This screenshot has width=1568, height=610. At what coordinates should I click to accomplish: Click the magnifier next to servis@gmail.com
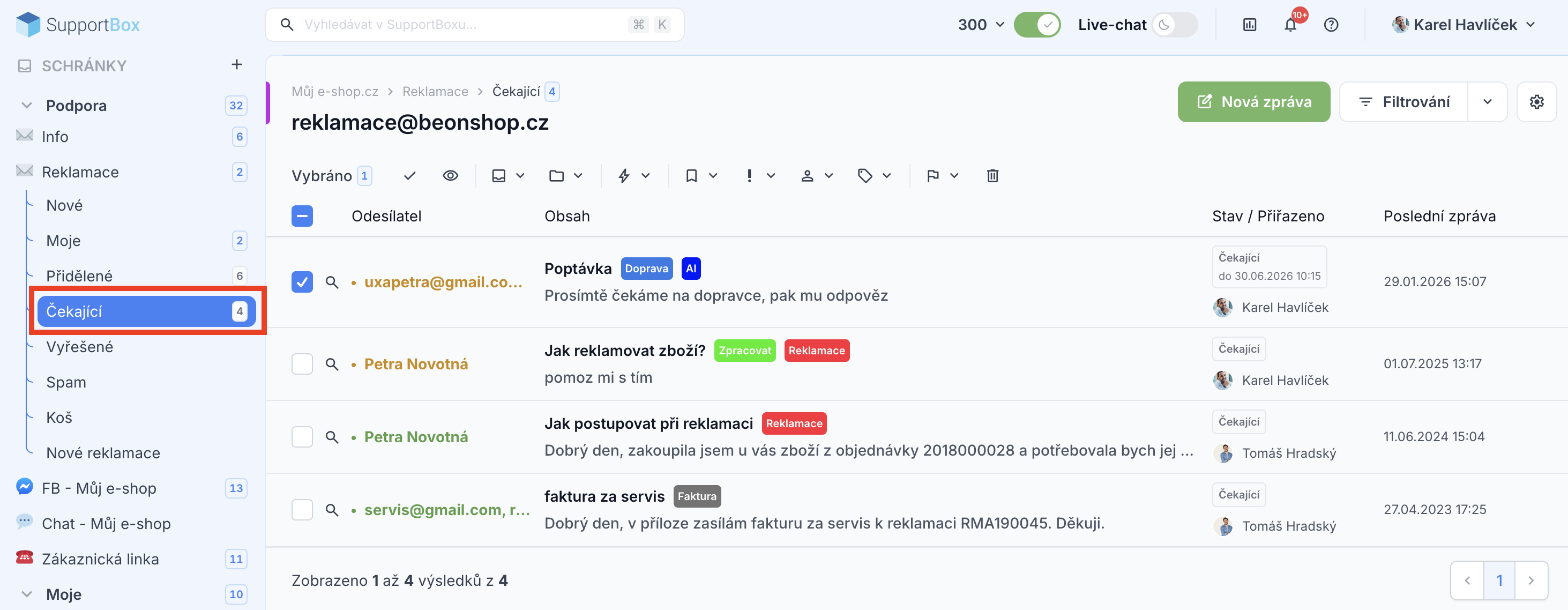tap(332, 510)
